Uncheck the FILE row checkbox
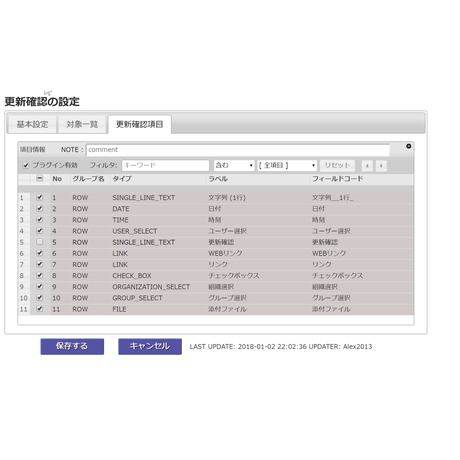 click(40, 309)
